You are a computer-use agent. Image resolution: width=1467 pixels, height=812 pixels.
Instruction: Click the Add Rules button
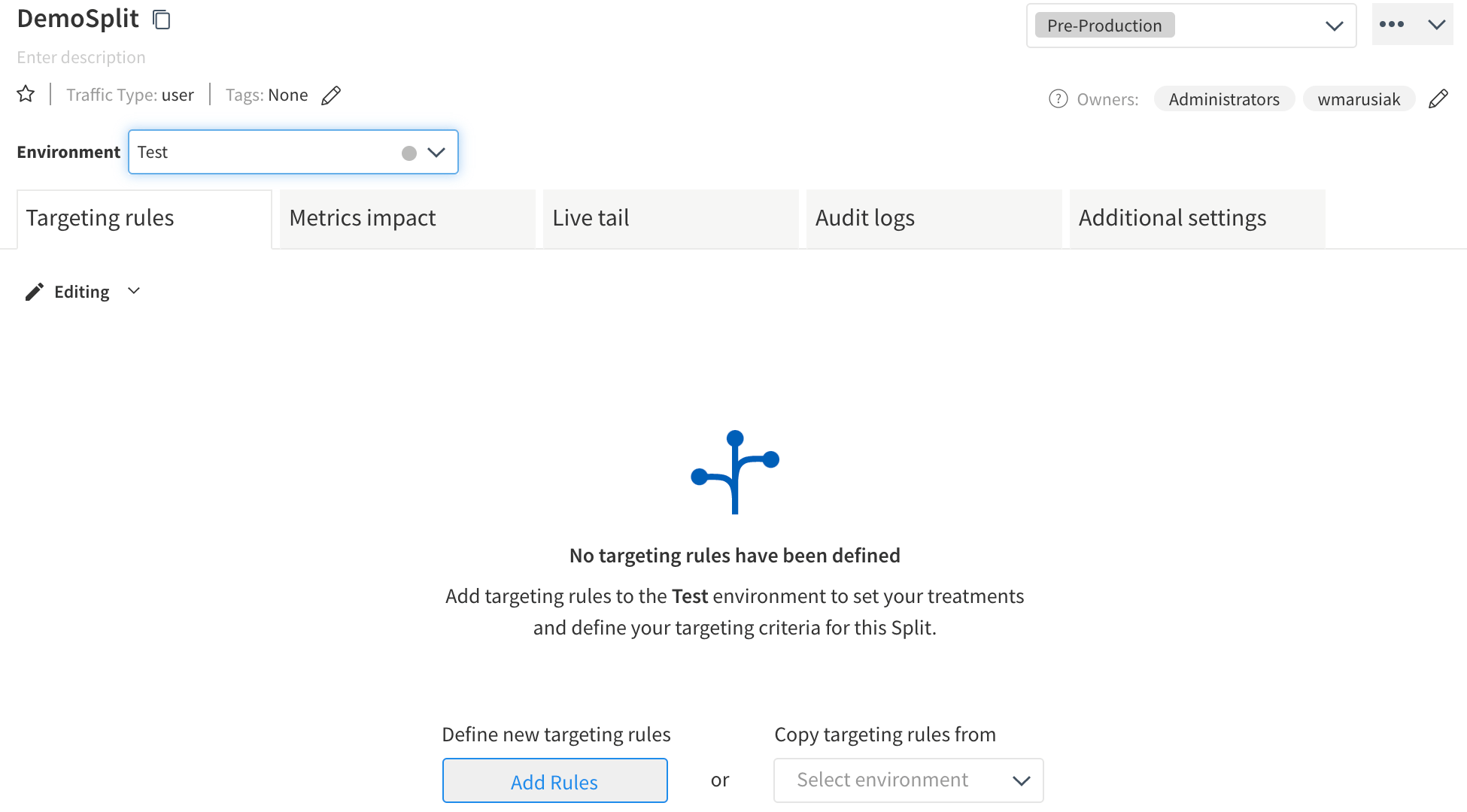554,780
